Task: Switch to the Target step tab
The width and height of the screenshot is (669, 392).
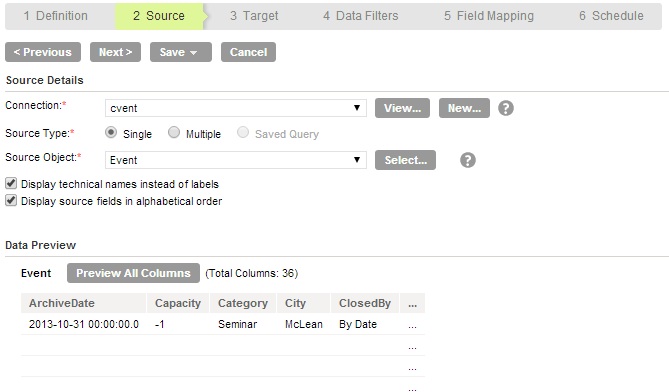Action: click(254, 16)
